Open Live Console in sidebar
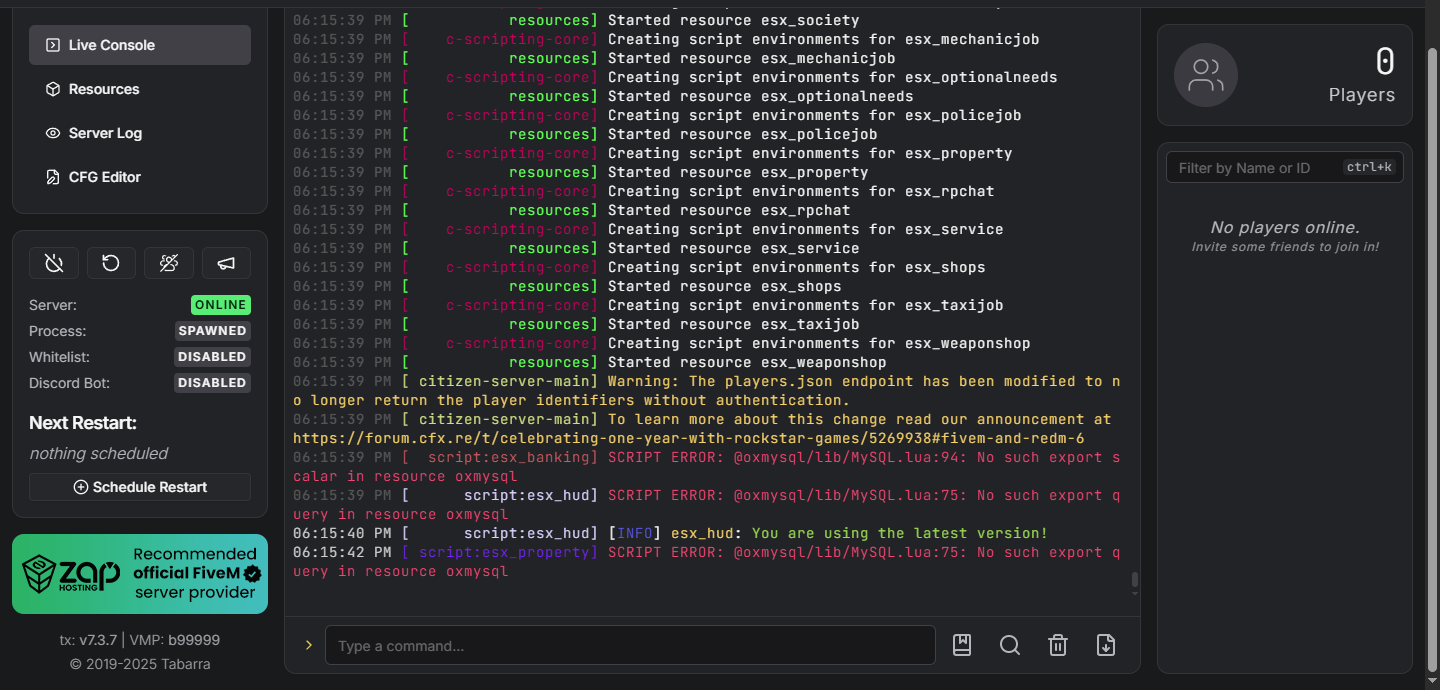 click(x=140, y=45)
